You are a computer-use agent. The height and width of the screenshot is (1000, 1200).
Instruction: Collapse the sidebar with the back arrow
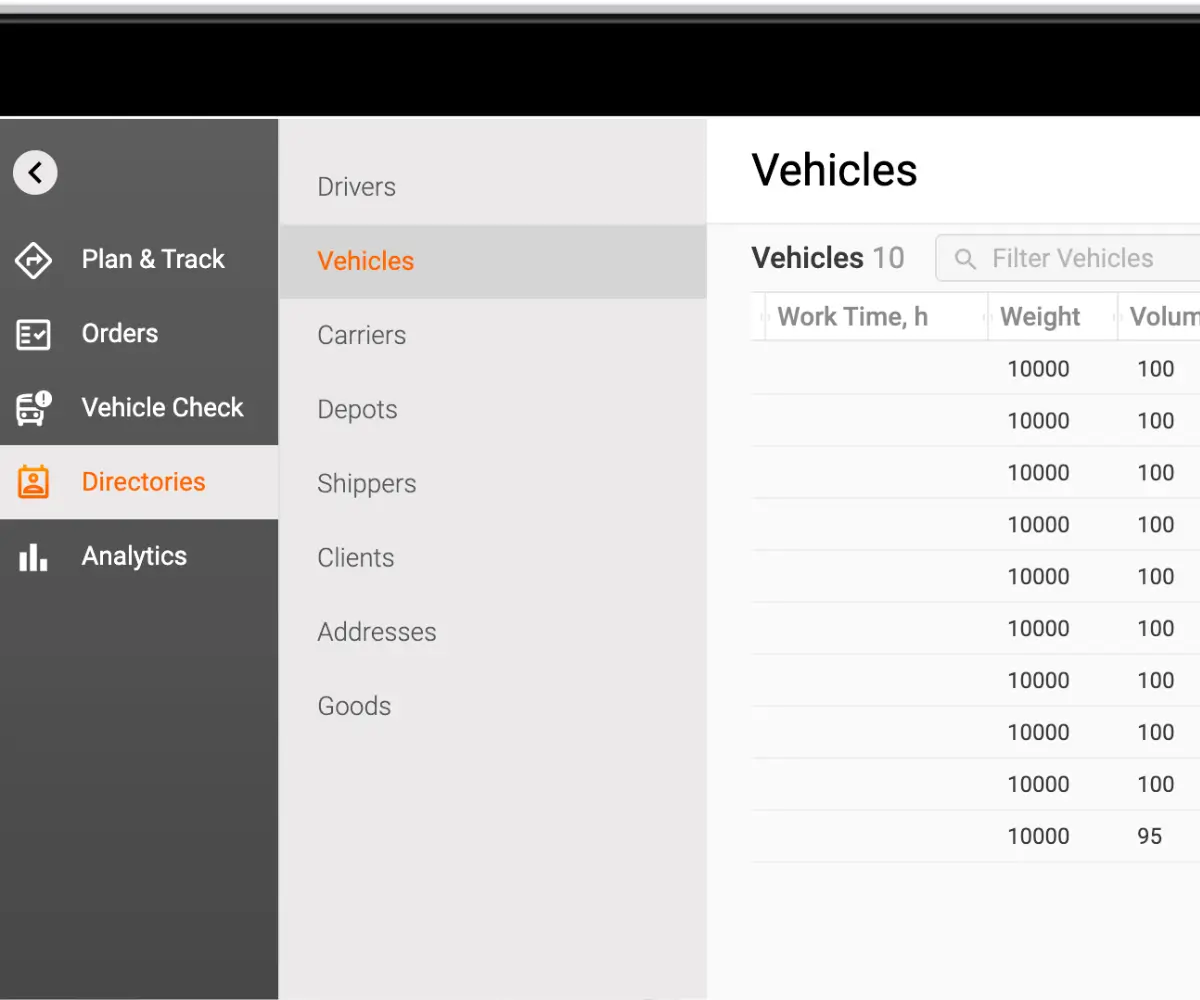click(35, 173)
